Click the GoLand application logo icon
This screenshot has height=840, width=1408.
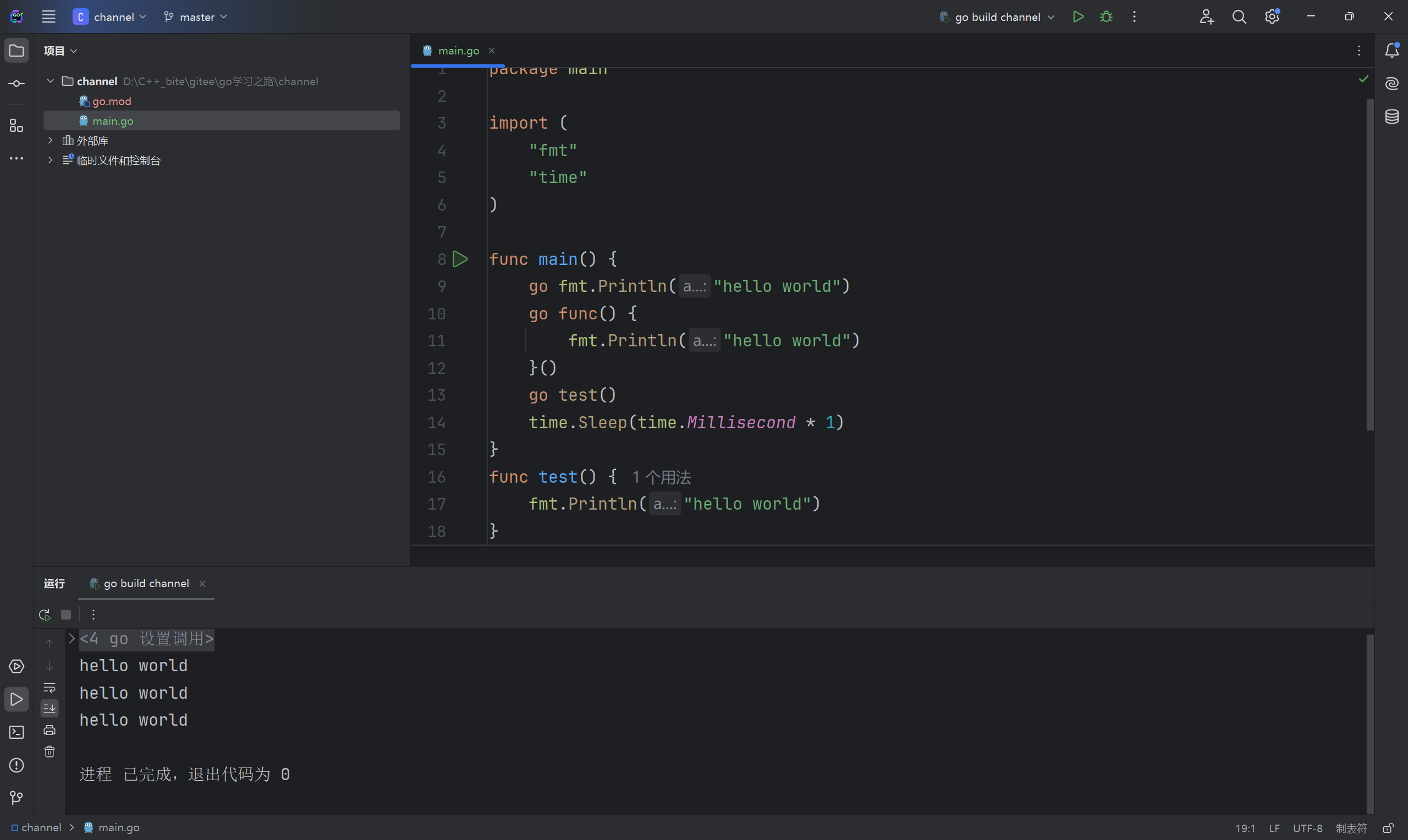(x=16, y=17)
